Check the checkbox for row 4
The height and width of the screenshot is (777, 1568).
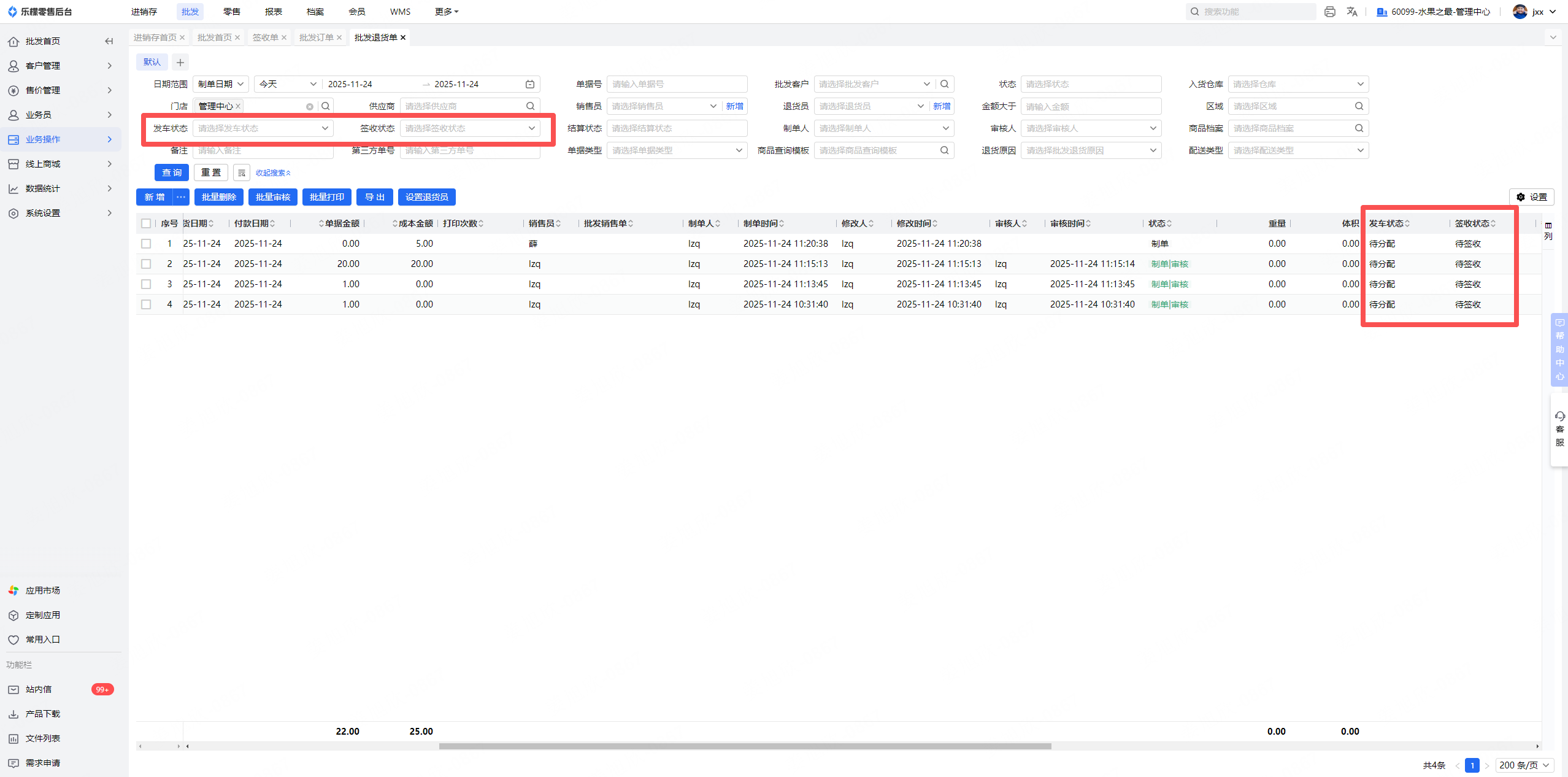[x=146, y=304]
